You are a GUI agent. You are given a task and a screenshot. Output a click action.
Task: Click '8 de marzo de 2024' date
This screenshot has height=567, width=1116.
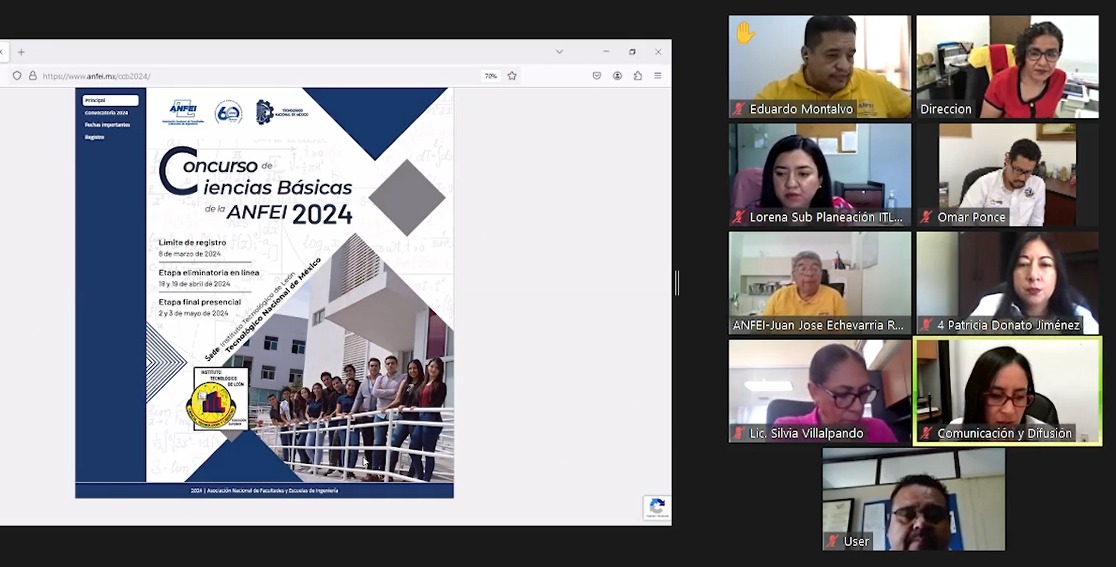point(189,254)
